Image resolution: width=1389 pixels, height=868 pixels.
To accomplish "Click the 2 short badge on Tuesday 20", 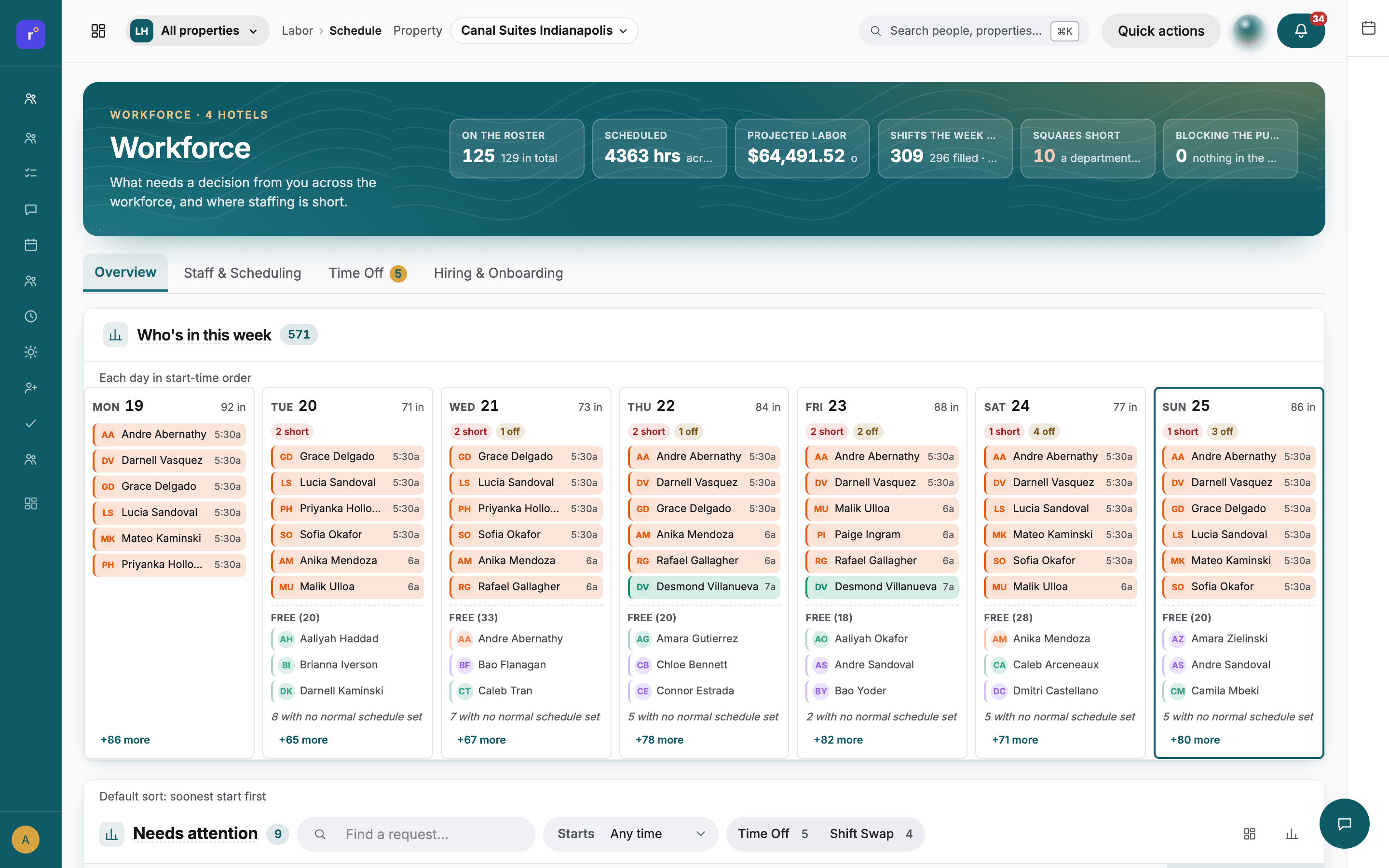I will point(292,432).
